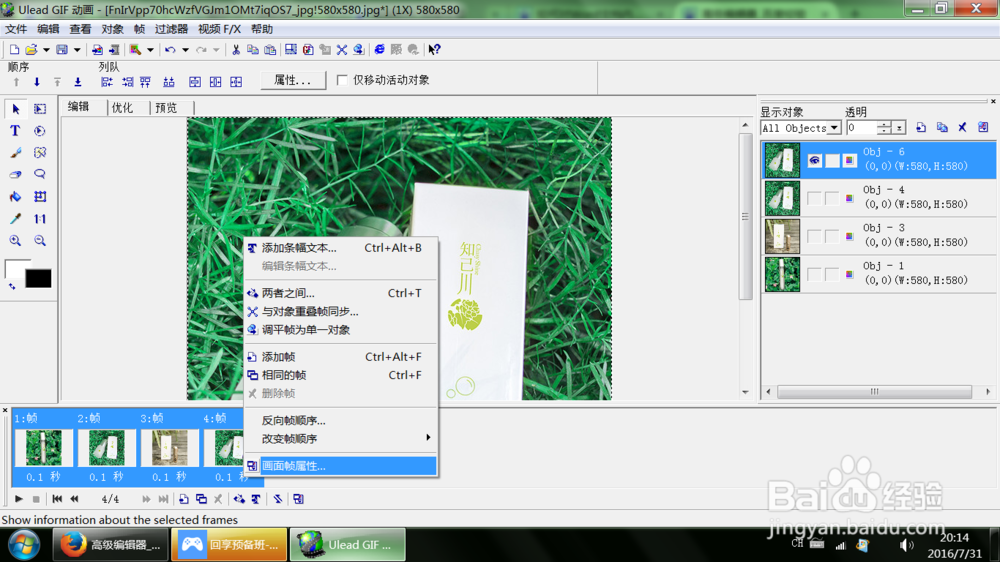Go to the previous frame

[x=75, y=499]
